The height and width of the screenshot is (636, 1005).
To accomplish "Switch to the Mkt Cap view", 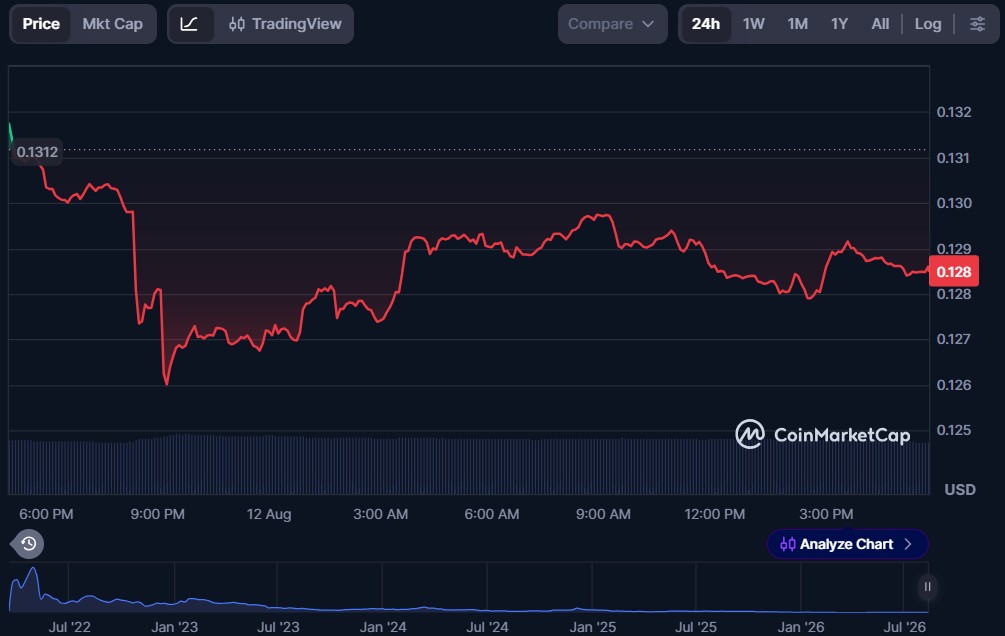I will (x=113, y=24).
